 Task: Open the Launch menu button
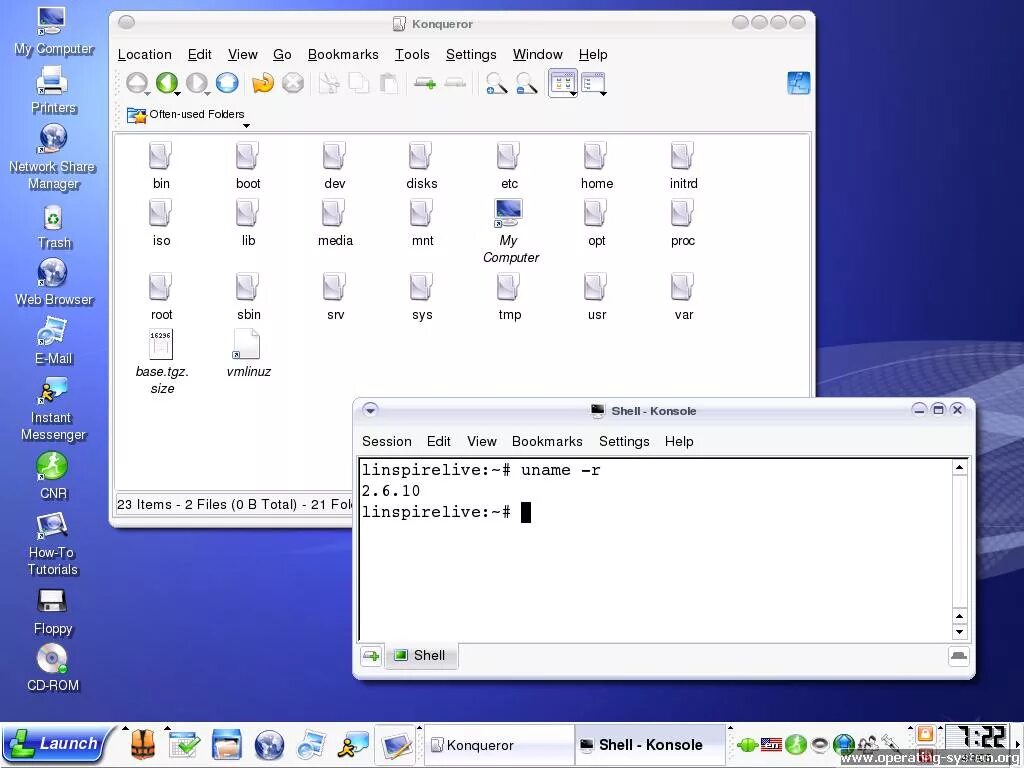click(x=57, y=744)
